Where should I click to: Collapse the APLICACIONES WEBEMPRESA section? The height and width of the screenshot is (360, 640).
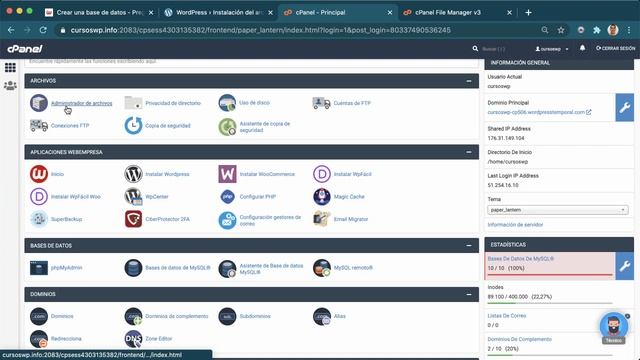[x=469, y=152]
